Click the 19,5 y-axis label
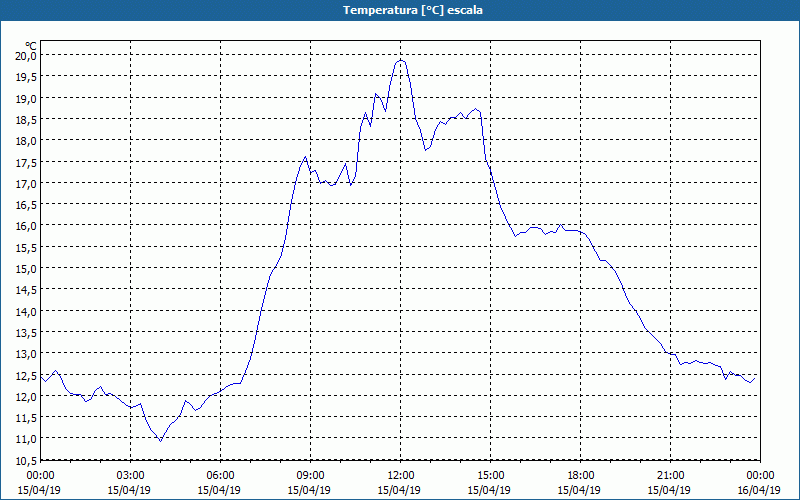Viewport: 800px width, 500px height. [27, 77]
